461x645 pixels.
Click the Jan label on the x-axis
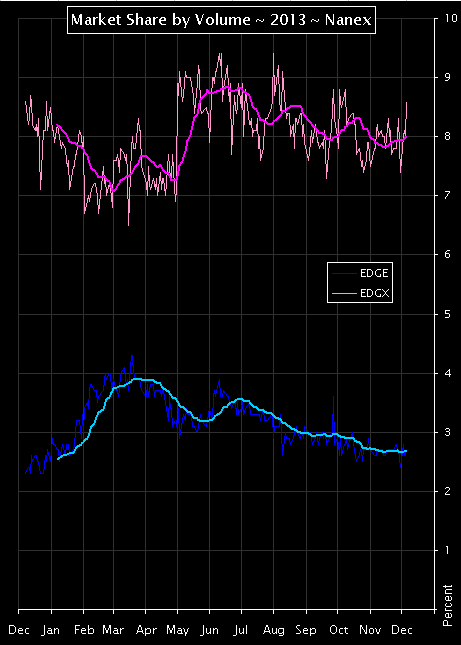pos(51,630)
